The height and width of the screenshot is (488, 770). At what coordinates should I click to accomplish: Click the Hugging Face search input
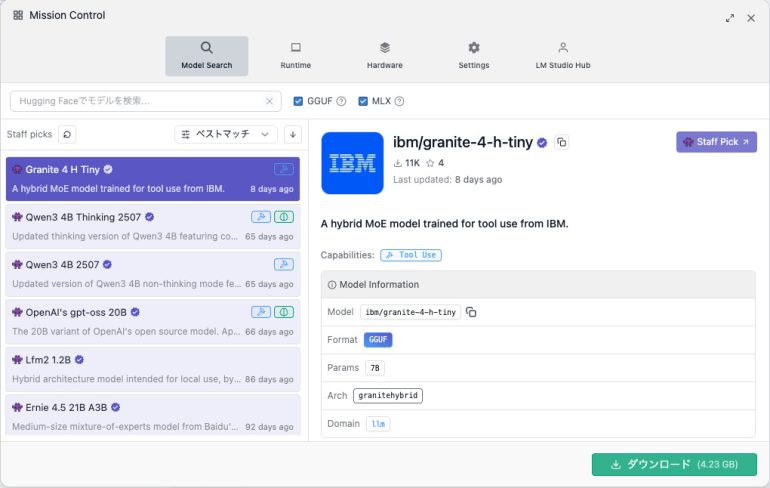[135, 101]
